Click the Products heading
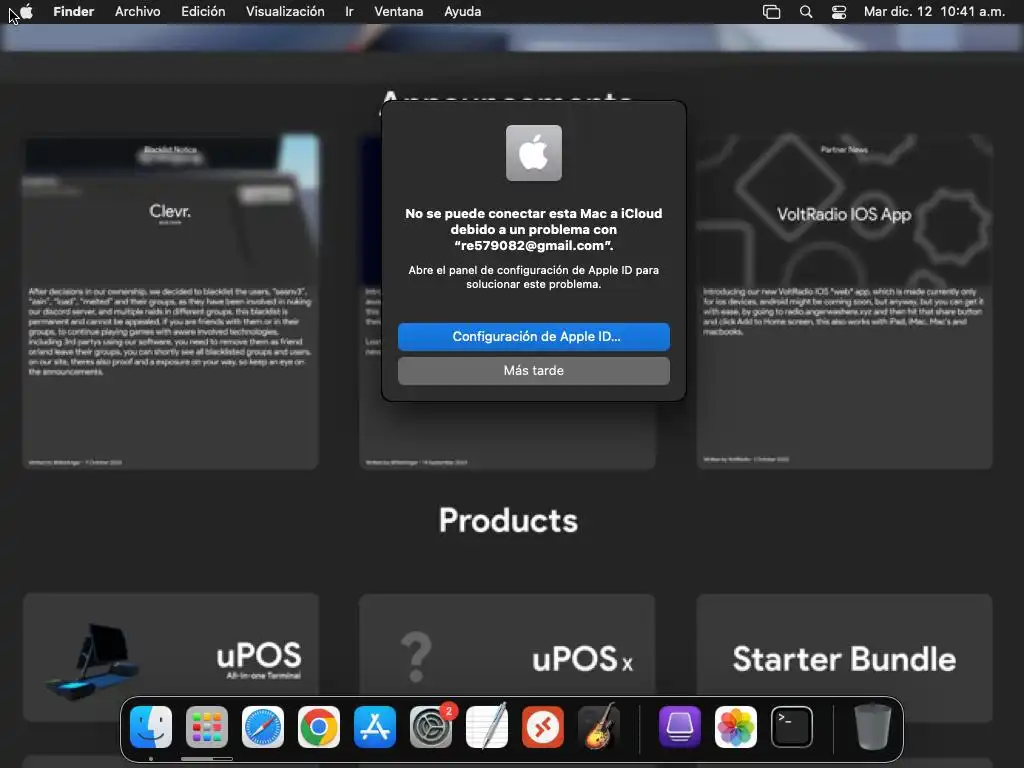This screenshot has height=768, width=1024. [508, 520]
